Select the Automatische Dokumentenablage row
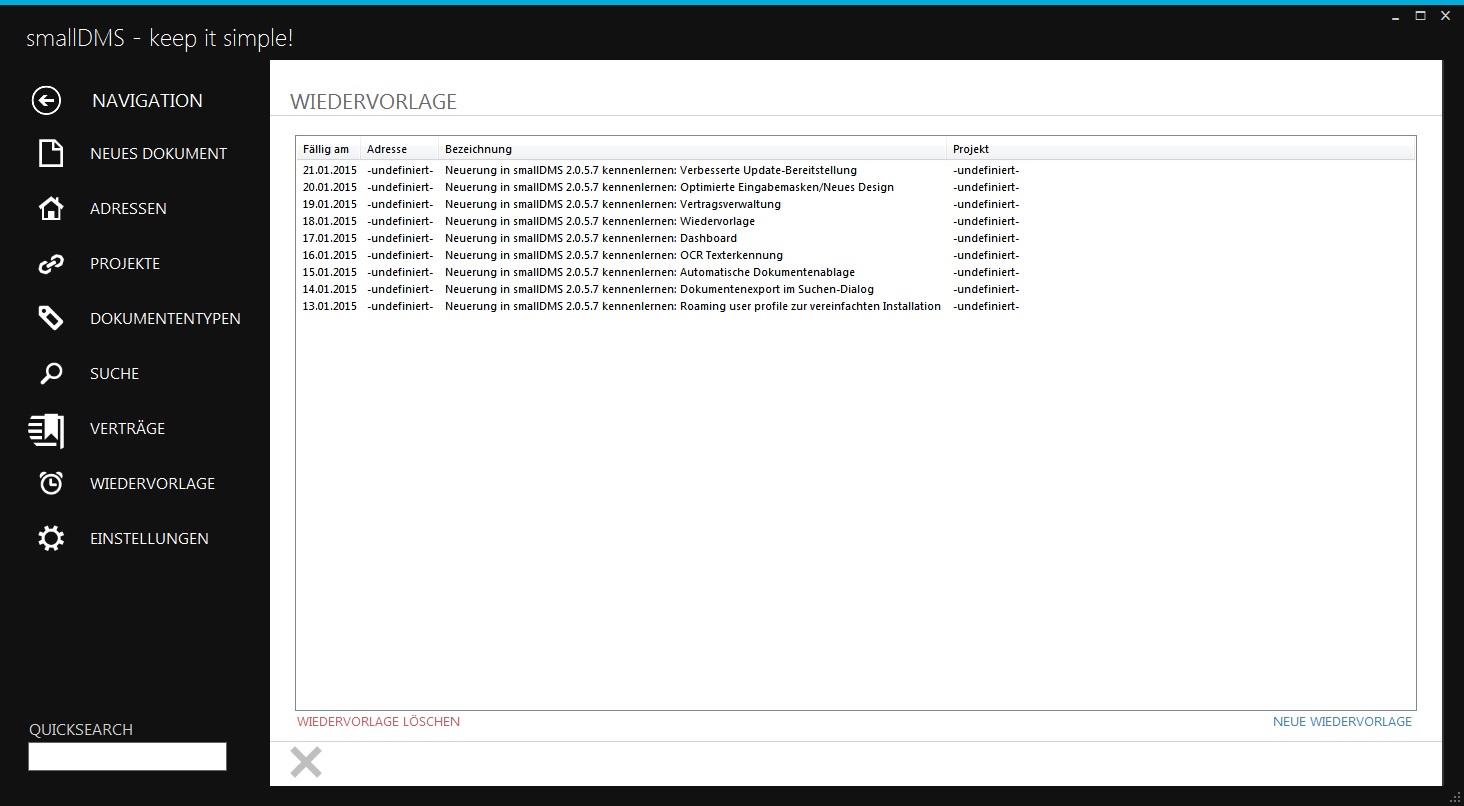 point(856,273)
